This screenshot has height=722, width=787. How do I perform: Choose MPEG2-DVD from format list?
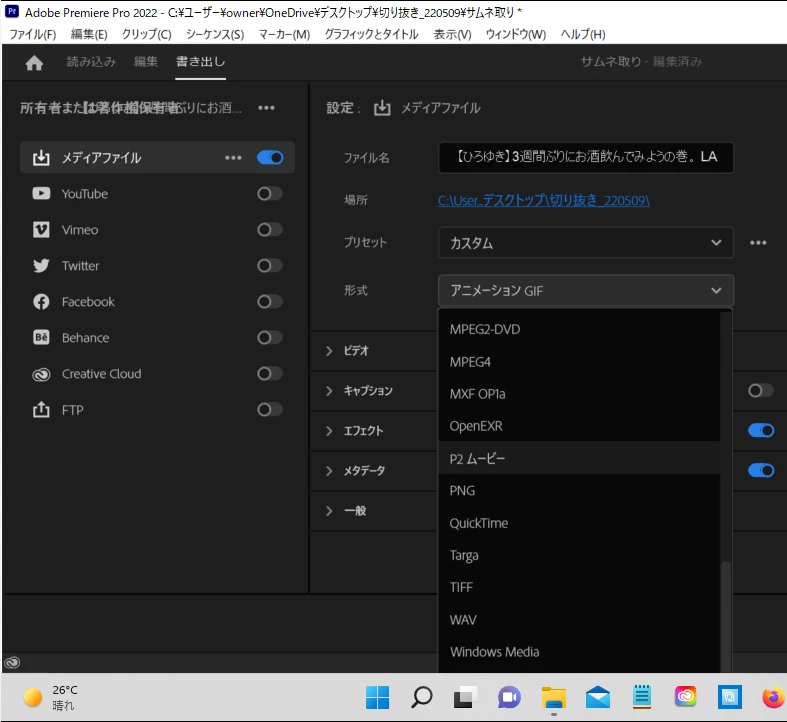[579, 329]
